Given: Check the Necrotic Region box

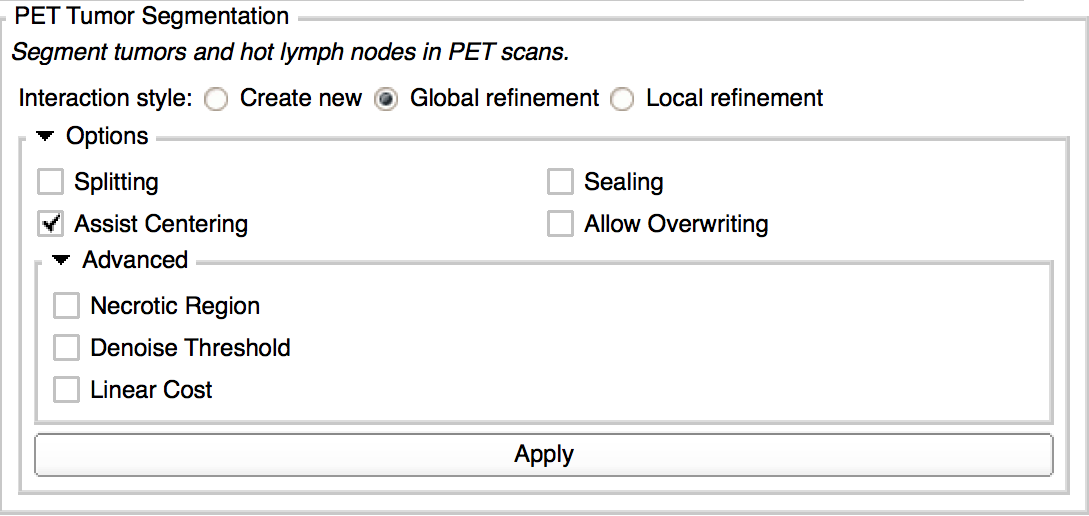Looking at the screenshot, I should pyautogui.click(x=66, y=306).
